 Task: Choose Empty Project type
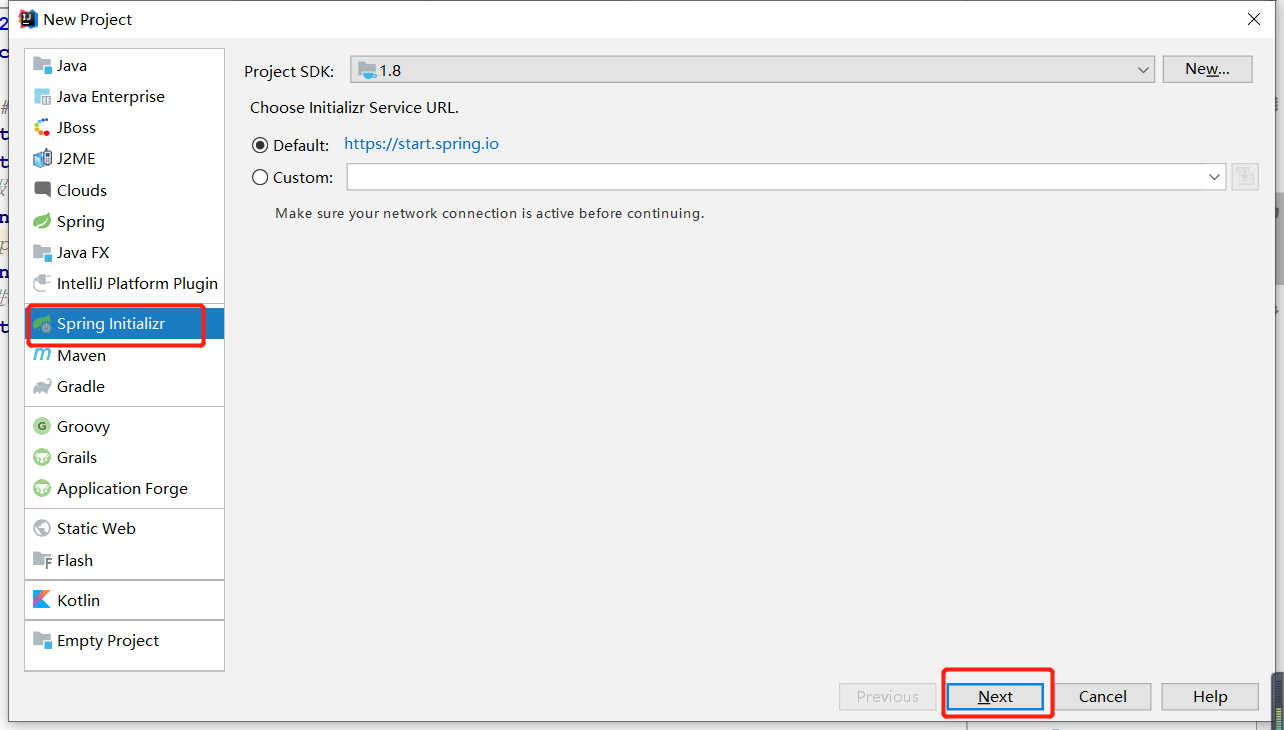124,640
